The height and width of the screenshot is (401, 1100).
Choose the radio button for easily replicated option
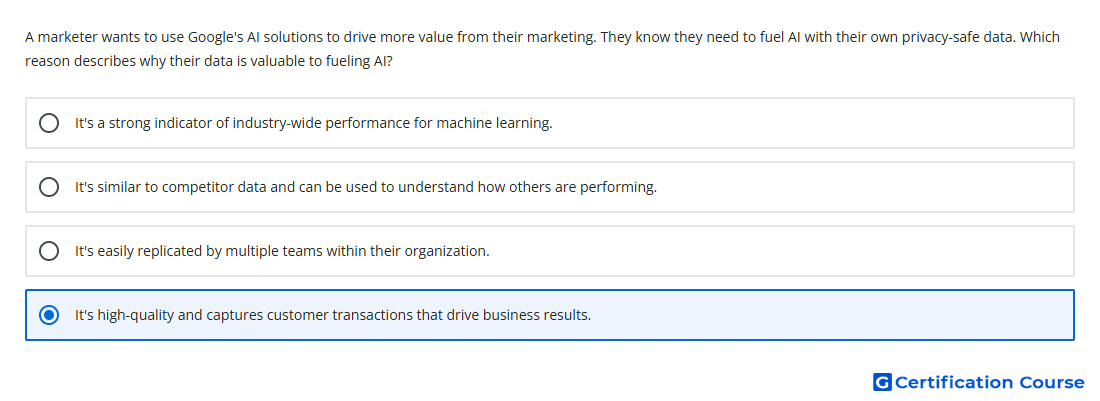click(x=49, y=251)
